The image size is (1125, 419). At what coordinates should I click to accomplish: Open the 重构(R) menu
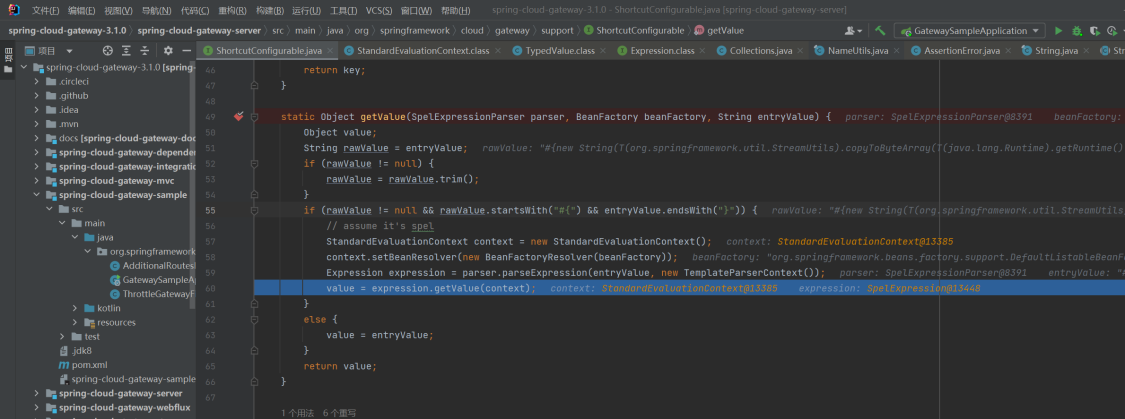232,11
